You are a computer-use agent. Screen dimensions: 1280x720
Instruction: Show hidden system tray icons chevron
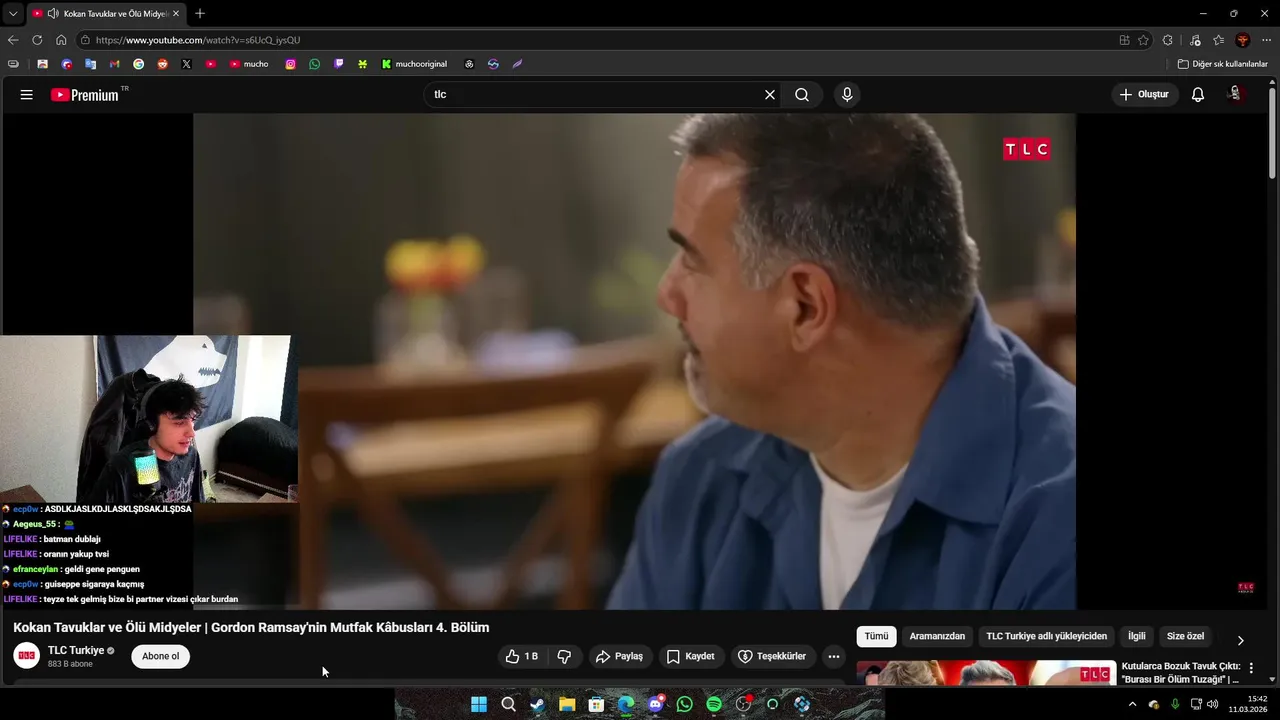coord(1132,704)
